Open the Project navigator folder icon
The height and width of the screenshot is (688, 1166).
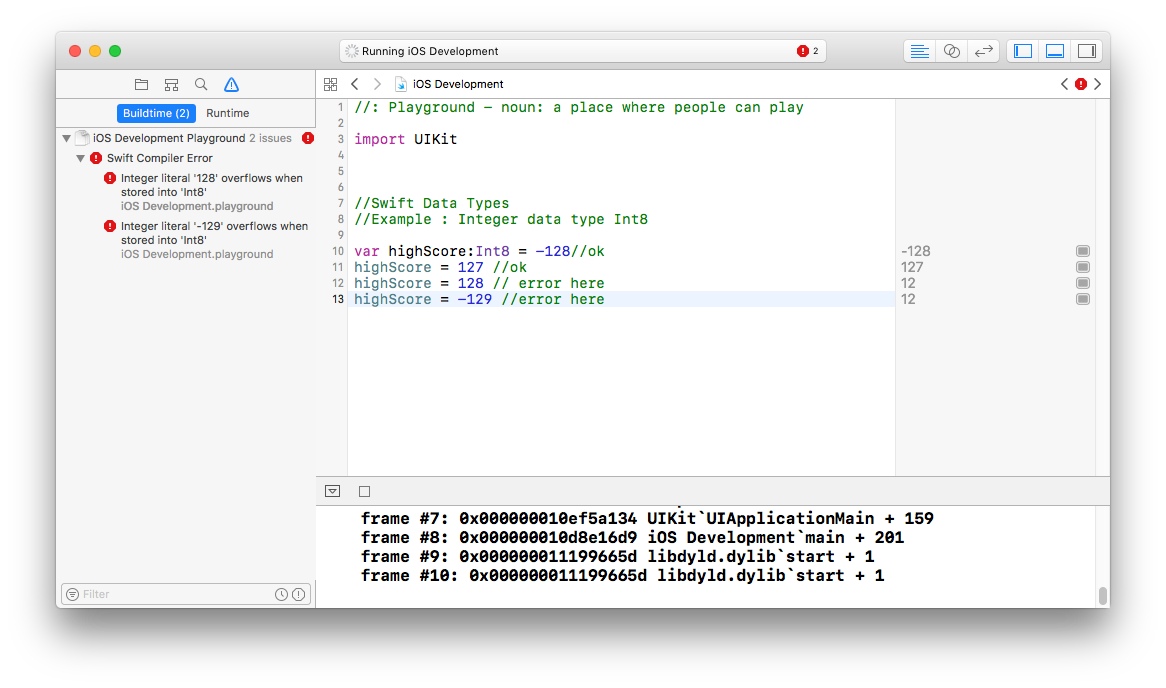[141, 84]
